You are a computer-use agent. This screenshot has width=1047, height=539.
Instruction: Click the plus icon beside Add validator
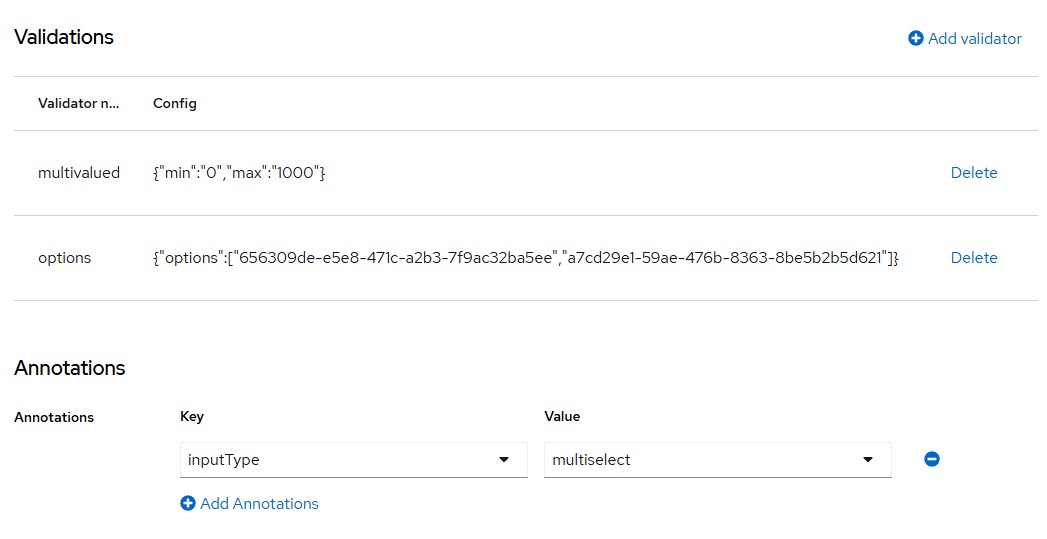(x=915, y=38)
